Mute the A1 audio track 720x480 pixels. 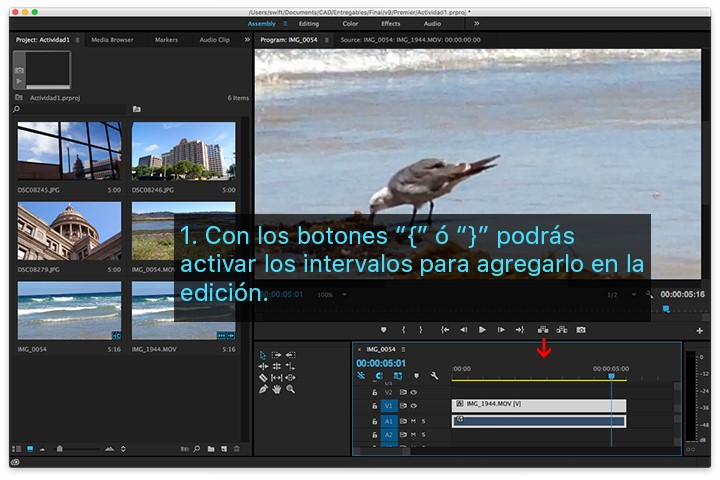413,421
